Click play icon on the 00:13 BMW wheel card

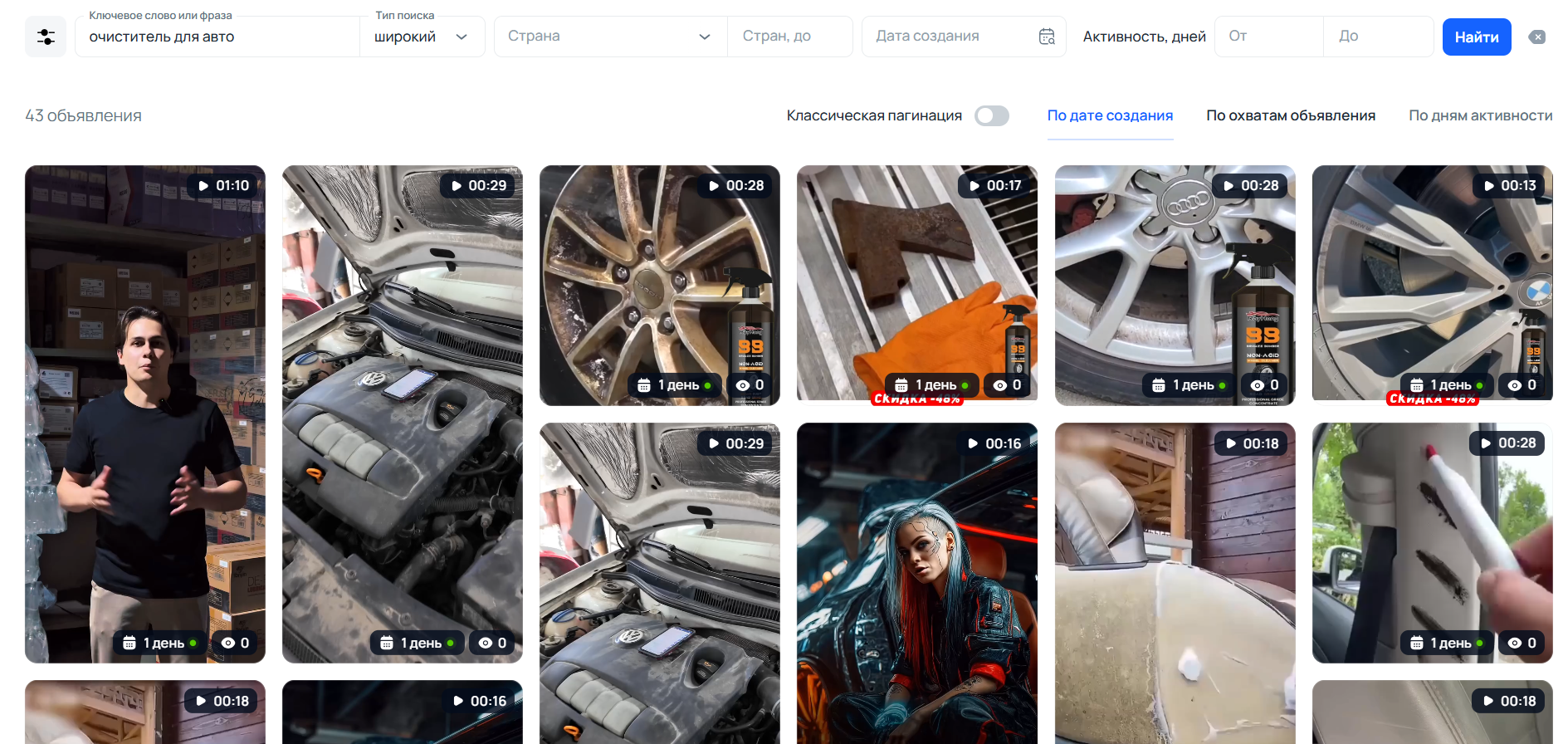1489,186
